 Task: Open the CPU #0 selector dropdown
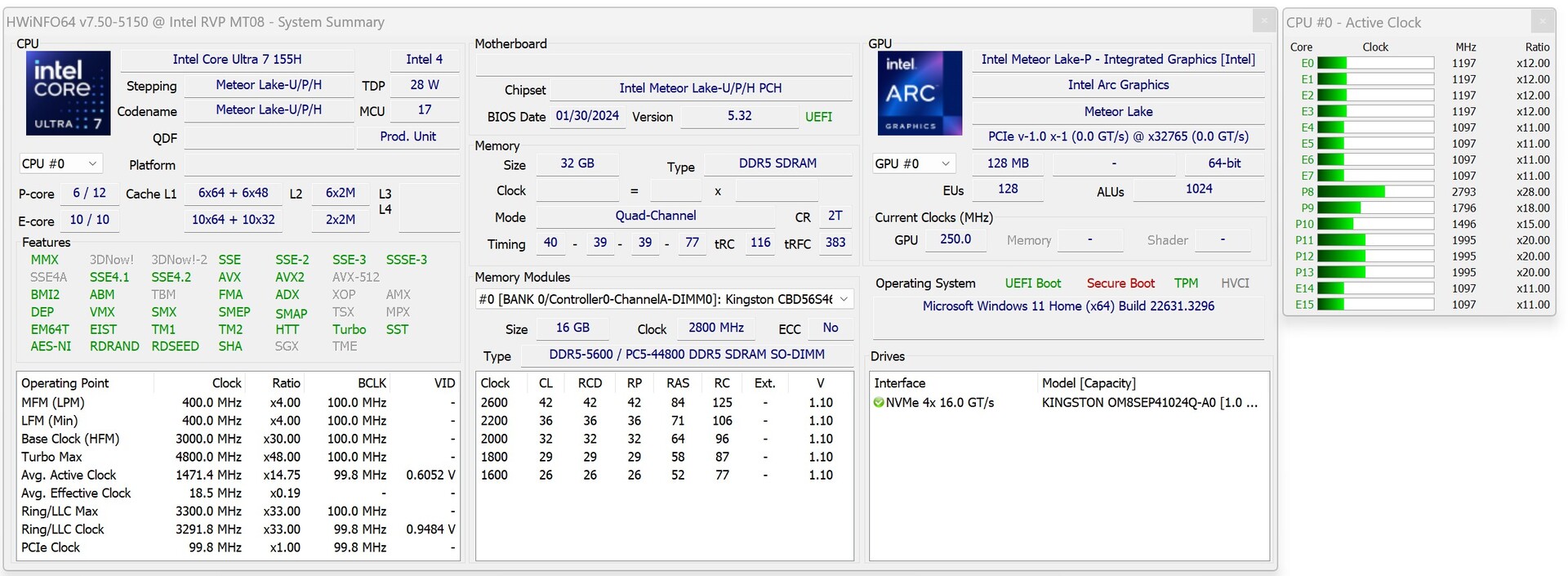pyautogui.click(x=60, y=164)
